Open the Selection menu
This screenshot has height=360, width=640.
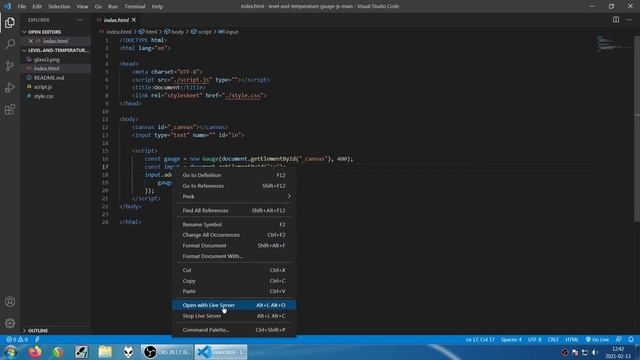click(59, 7)
